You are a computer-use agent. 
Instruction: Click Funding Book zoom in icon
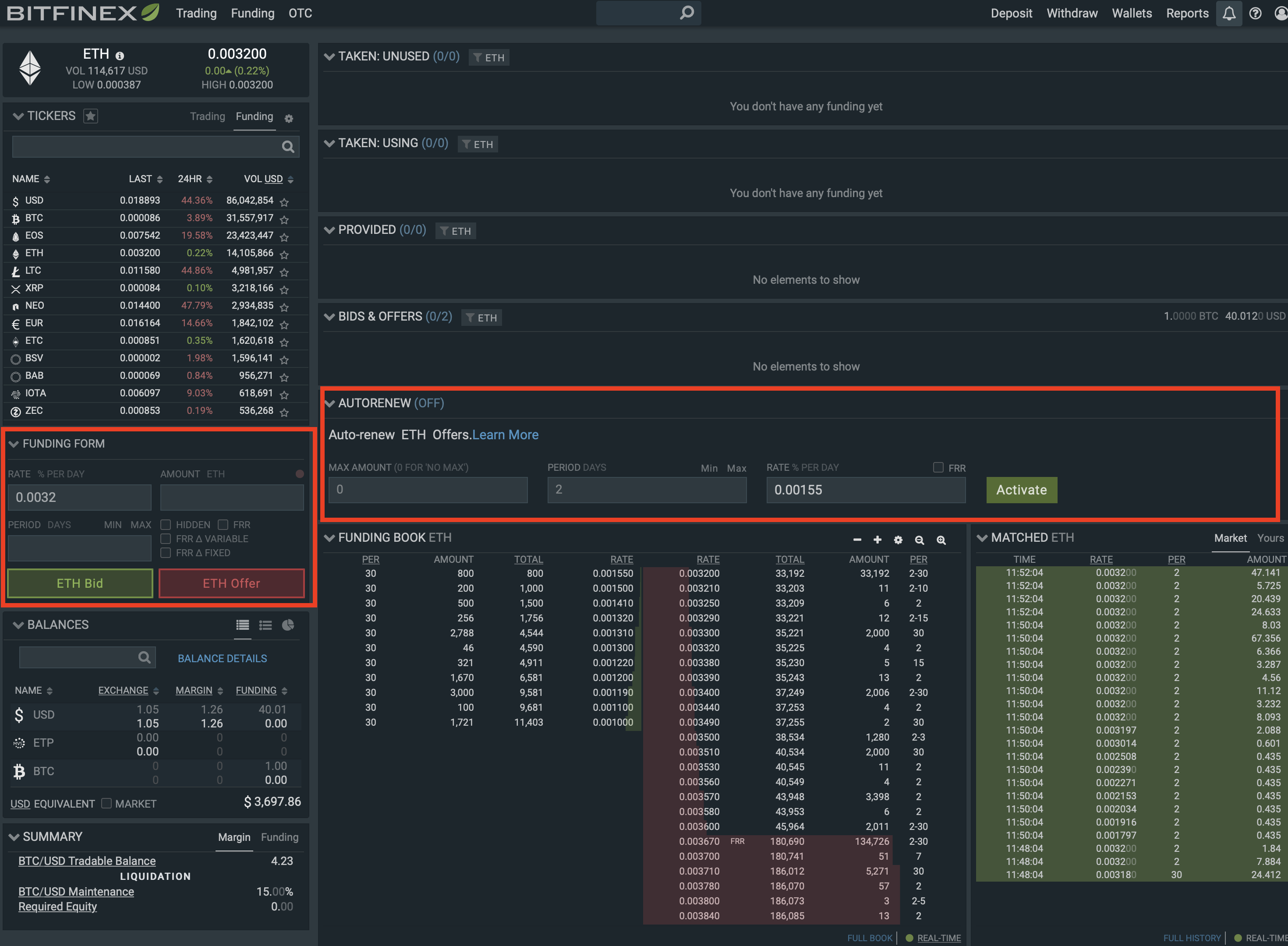pos(941,540)
